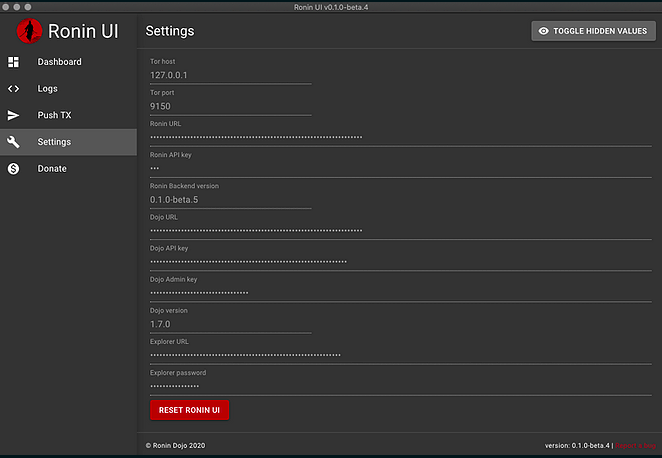
Task: Open the Donate page
Action: point(68,169)
